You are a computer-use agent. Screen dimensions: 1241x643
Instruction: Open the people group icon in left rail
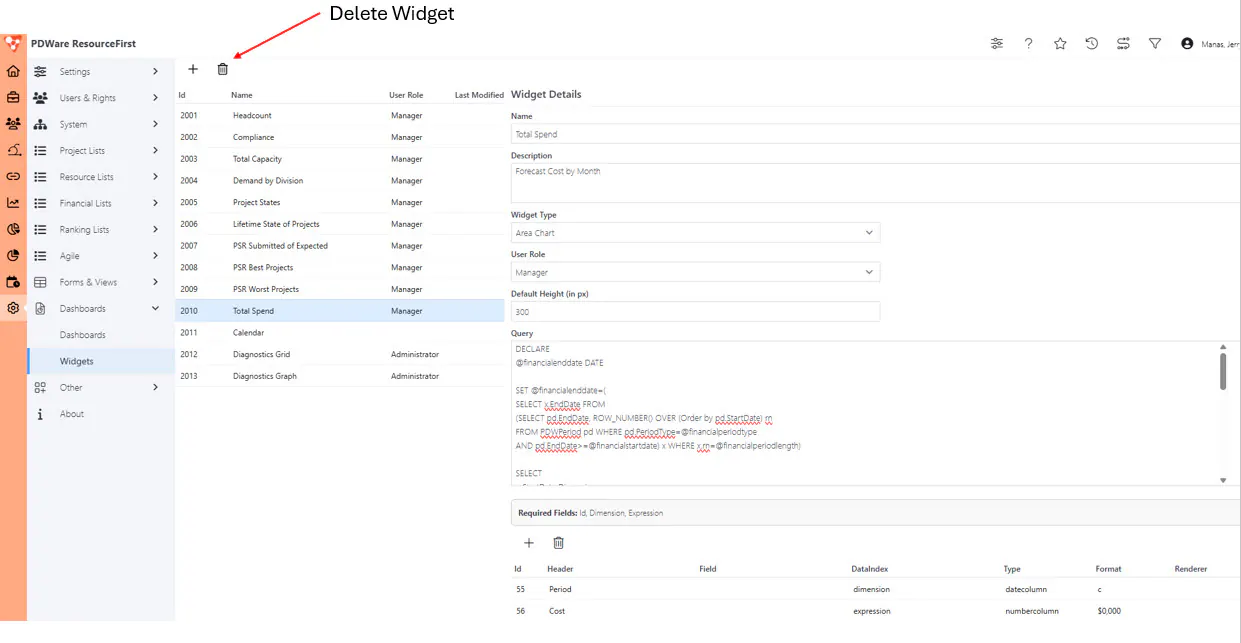[x=13, y=124]
